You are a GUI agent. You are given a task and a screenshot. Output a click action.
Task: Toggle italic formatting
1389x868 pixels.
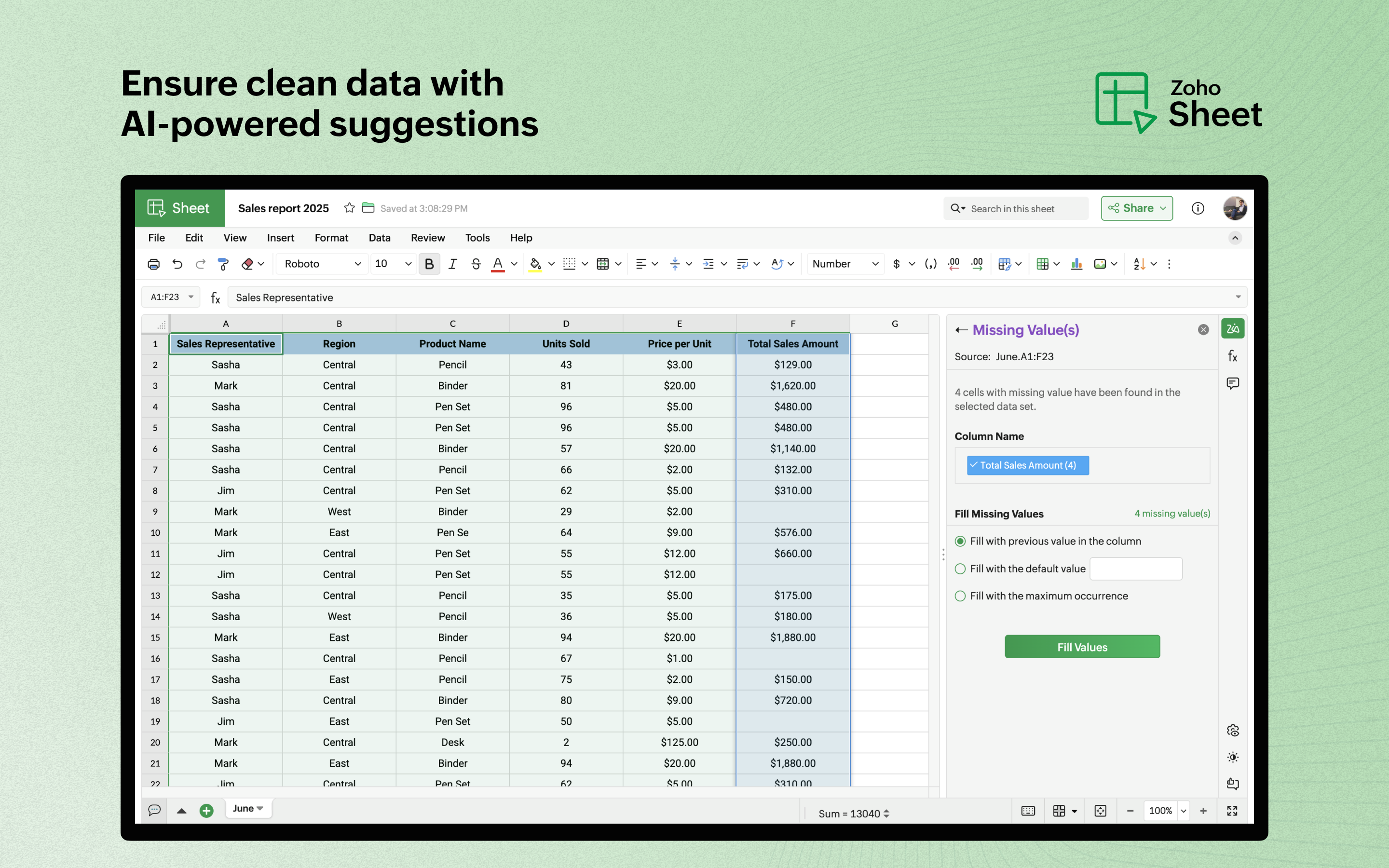click(452, 264)
